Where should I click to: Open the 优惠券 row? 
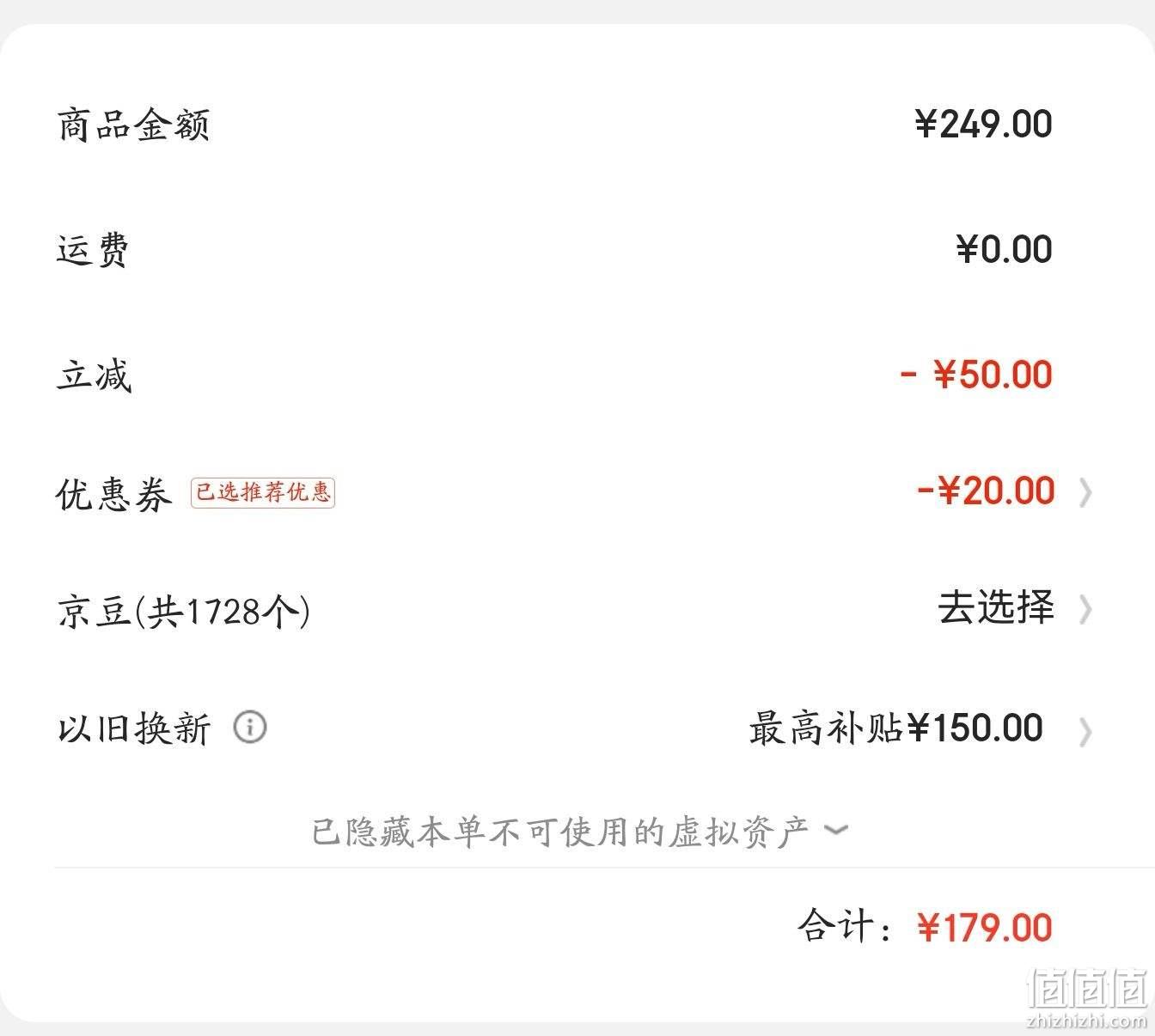click(x=577, y=493)
